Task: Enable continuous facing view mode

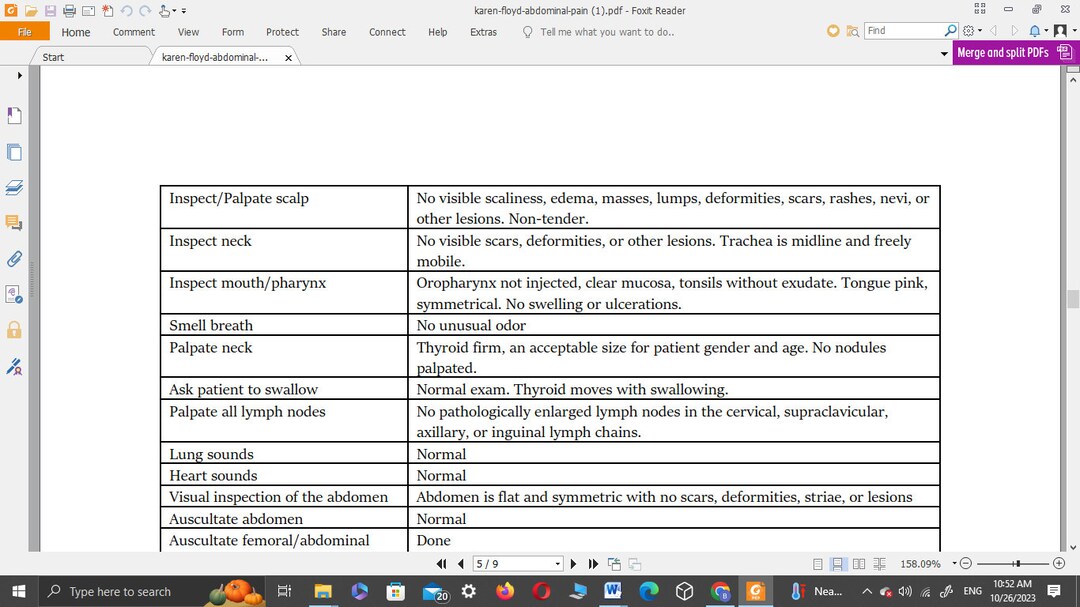Action: 880,564
